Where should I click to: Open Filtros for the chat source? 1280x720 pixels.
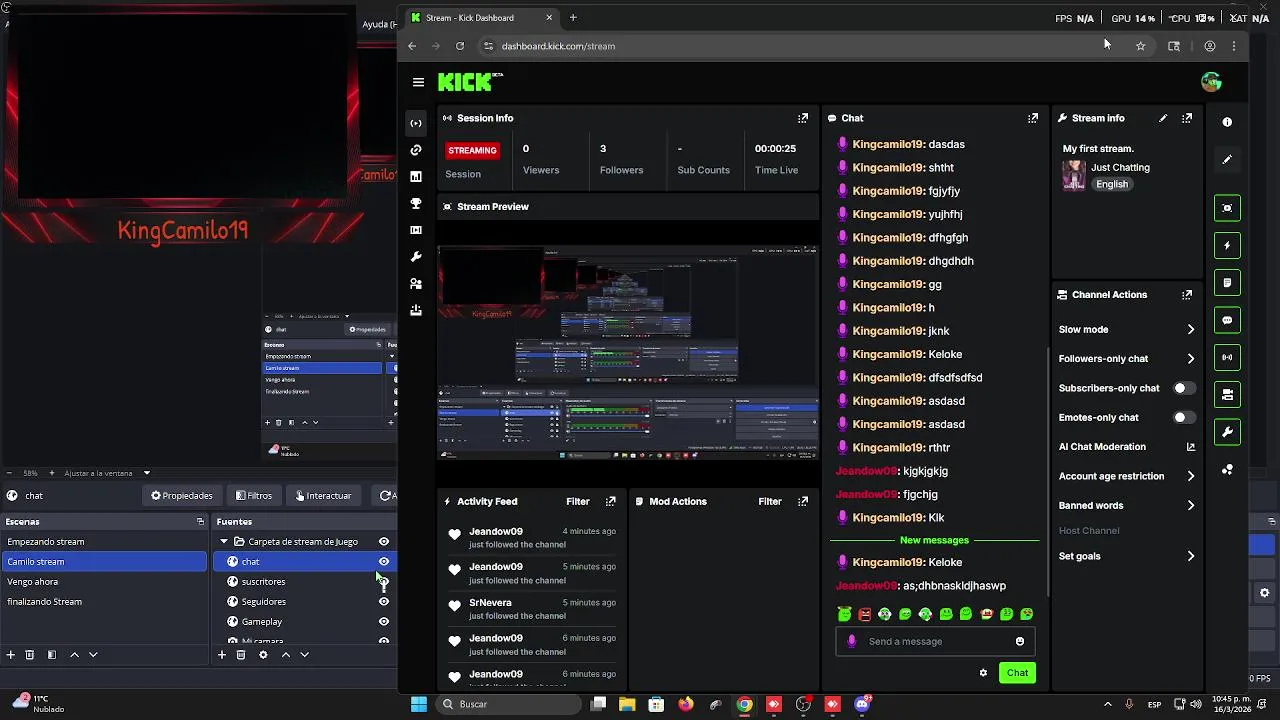point(254,496)
